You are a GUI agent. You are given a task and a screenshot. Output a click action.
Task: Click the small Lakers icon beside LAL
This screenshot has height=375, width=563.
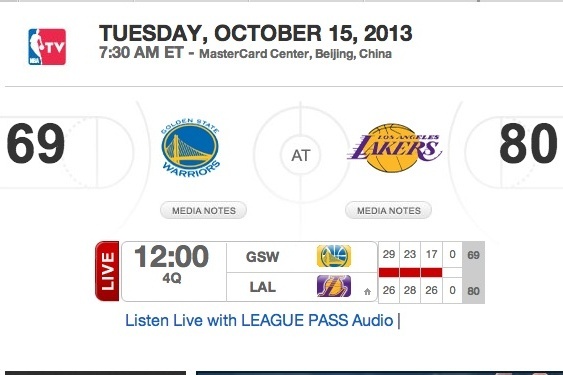[x=334, y=286]
